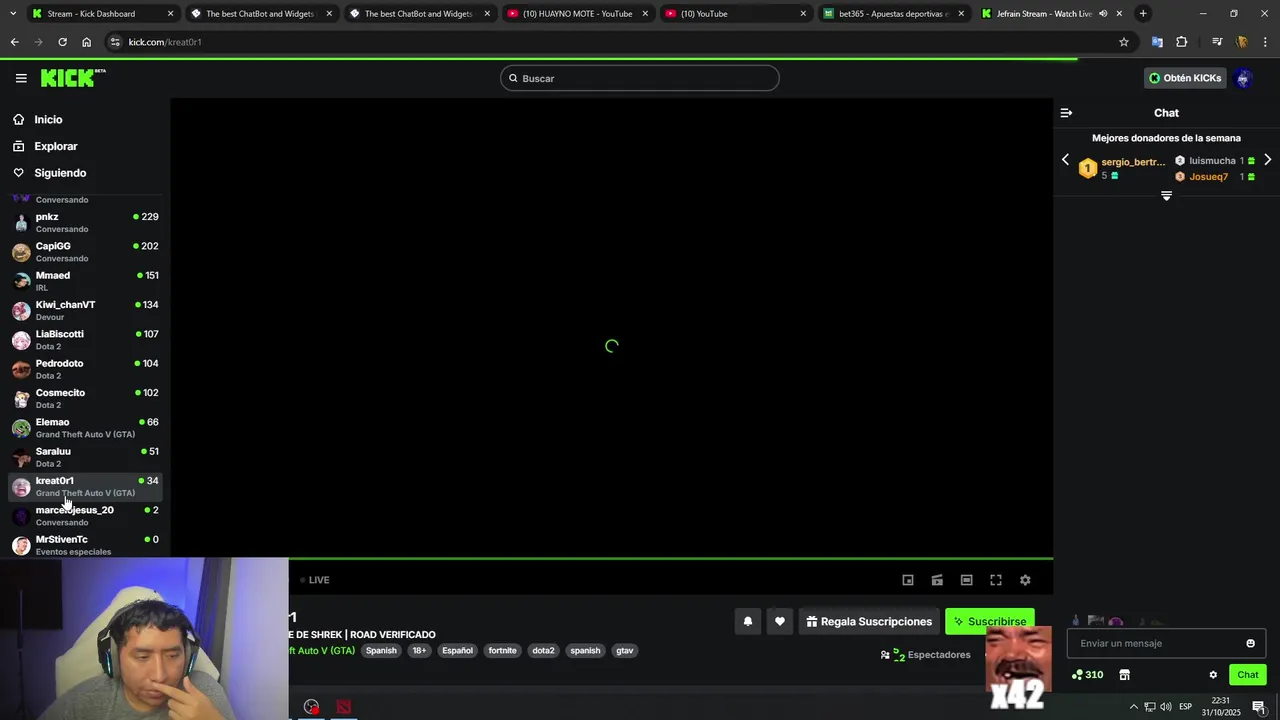Click the green Suscribirse button
Image resolution: width=1280 pixels, height=720 pixels.
(x=990, y=621)
